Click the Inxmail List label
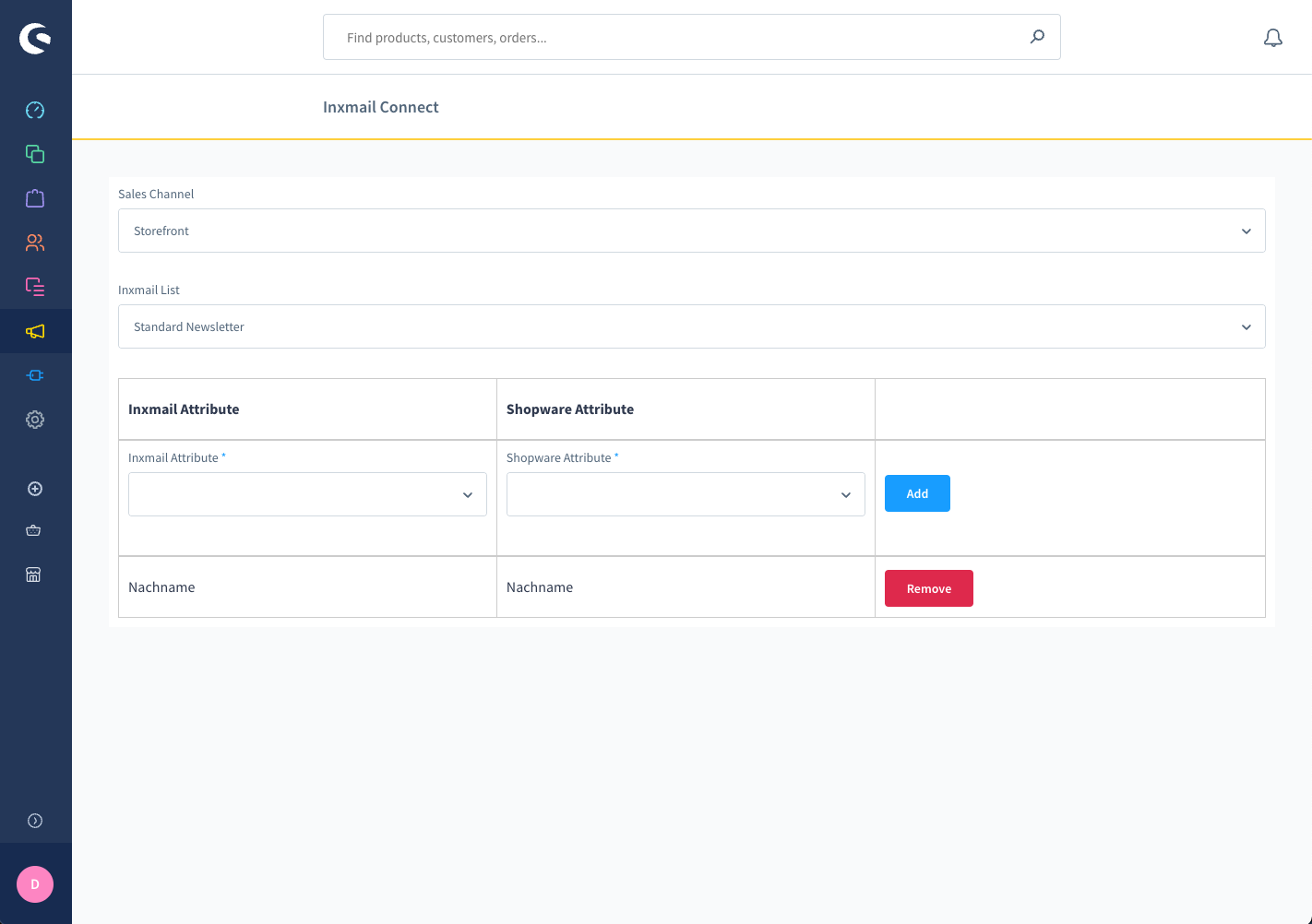This screenshot has height=924, width=1312. [149, 290]
